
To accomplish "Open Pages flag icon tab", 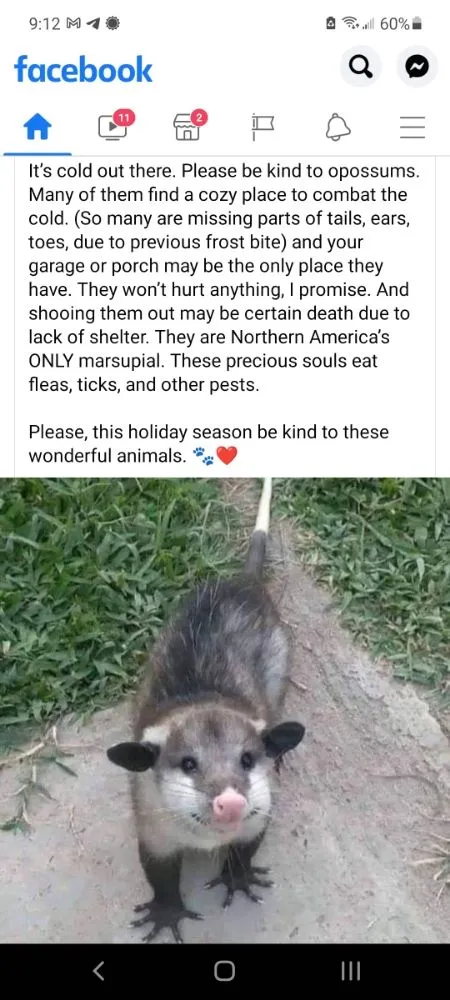I will tap(263, 128).
